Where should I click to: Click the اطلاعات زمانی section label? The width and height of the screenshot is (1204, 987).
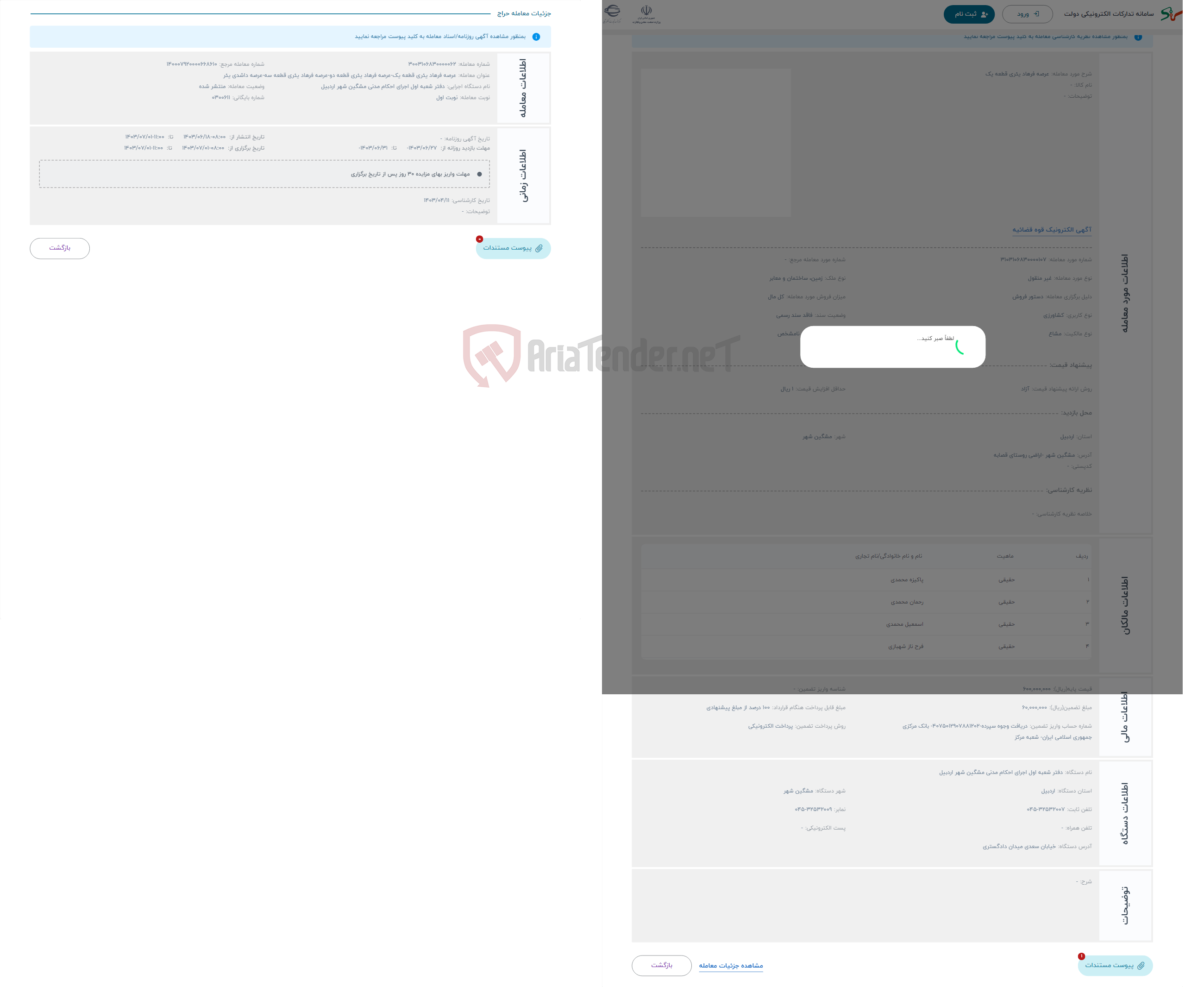[x=523, y=176]
